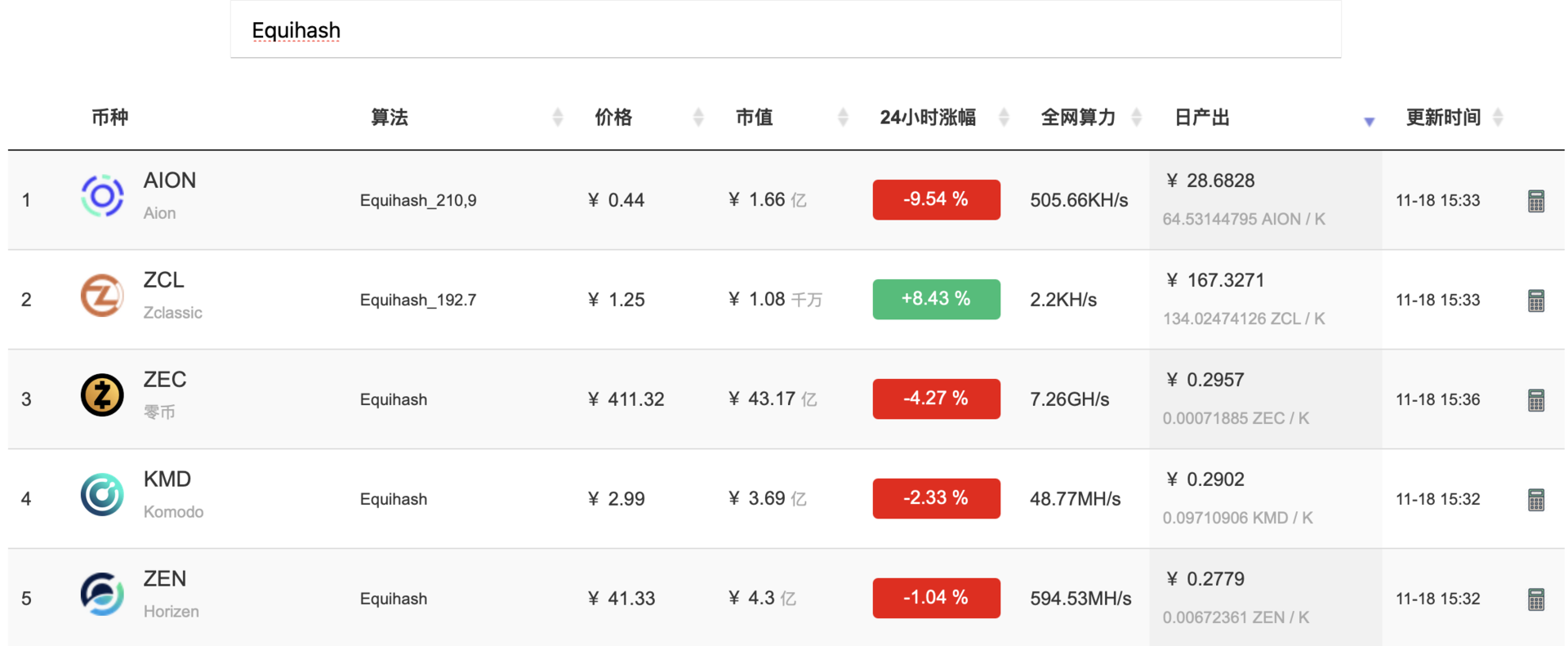Click 0.00672361 ZEN / K value
Image resolution: width=1568 pixels, height=646 pixels.
coord(1236,617)
